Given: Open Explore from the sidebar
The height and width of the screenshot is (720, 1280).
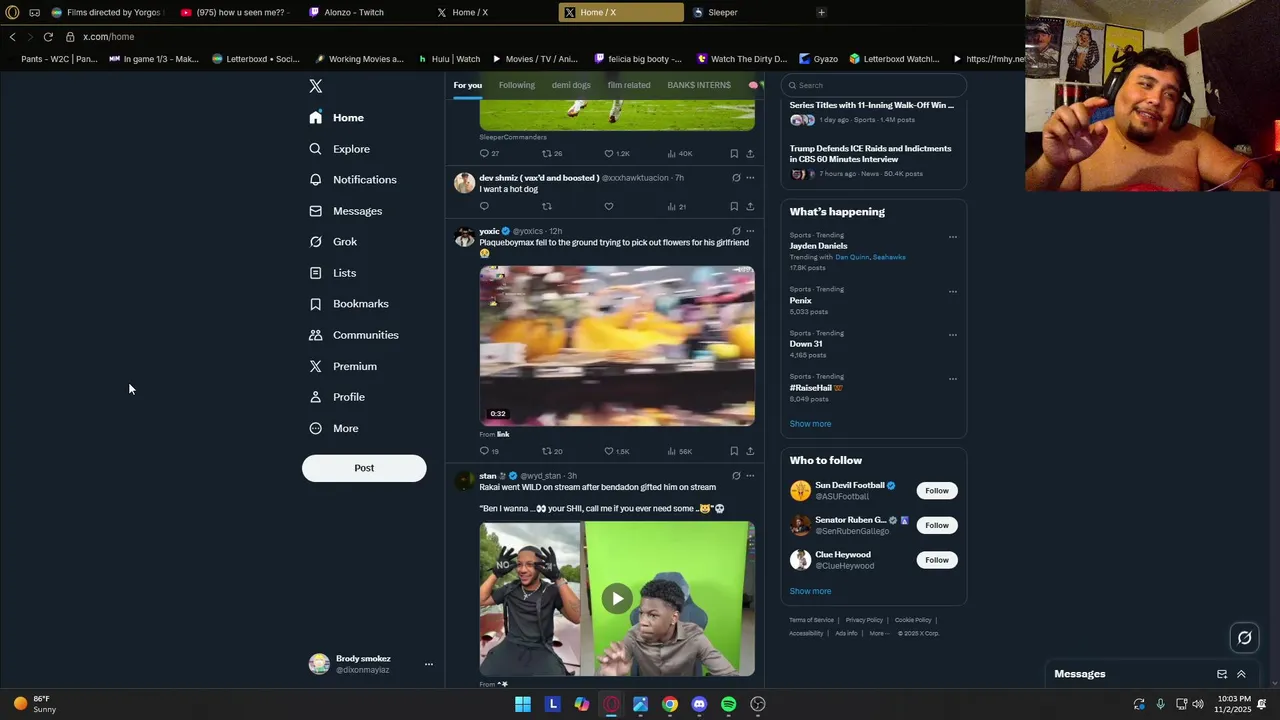Looking at the screenshot, I should coord(340,149).
